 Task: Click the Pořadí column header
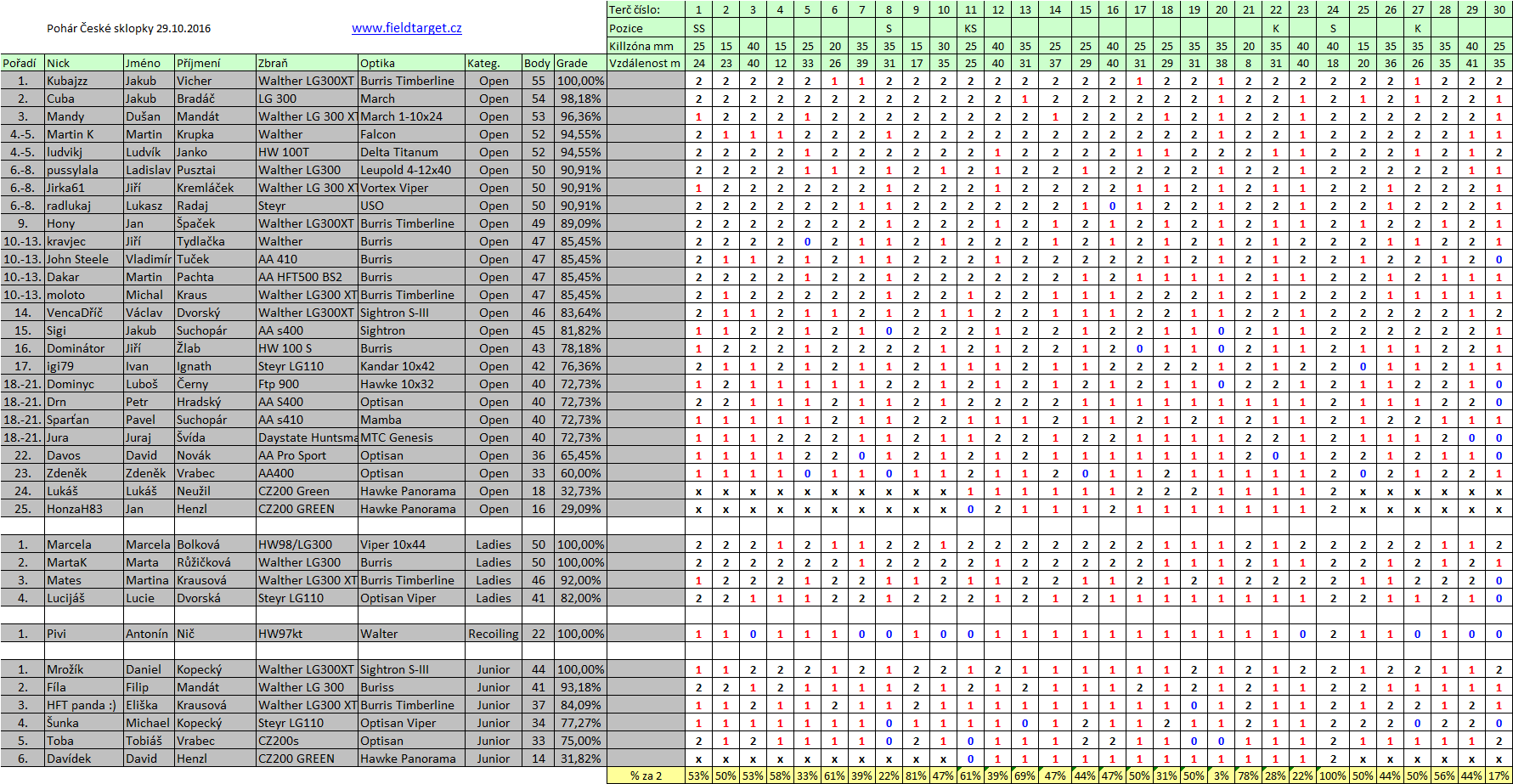tap(20, 63)
